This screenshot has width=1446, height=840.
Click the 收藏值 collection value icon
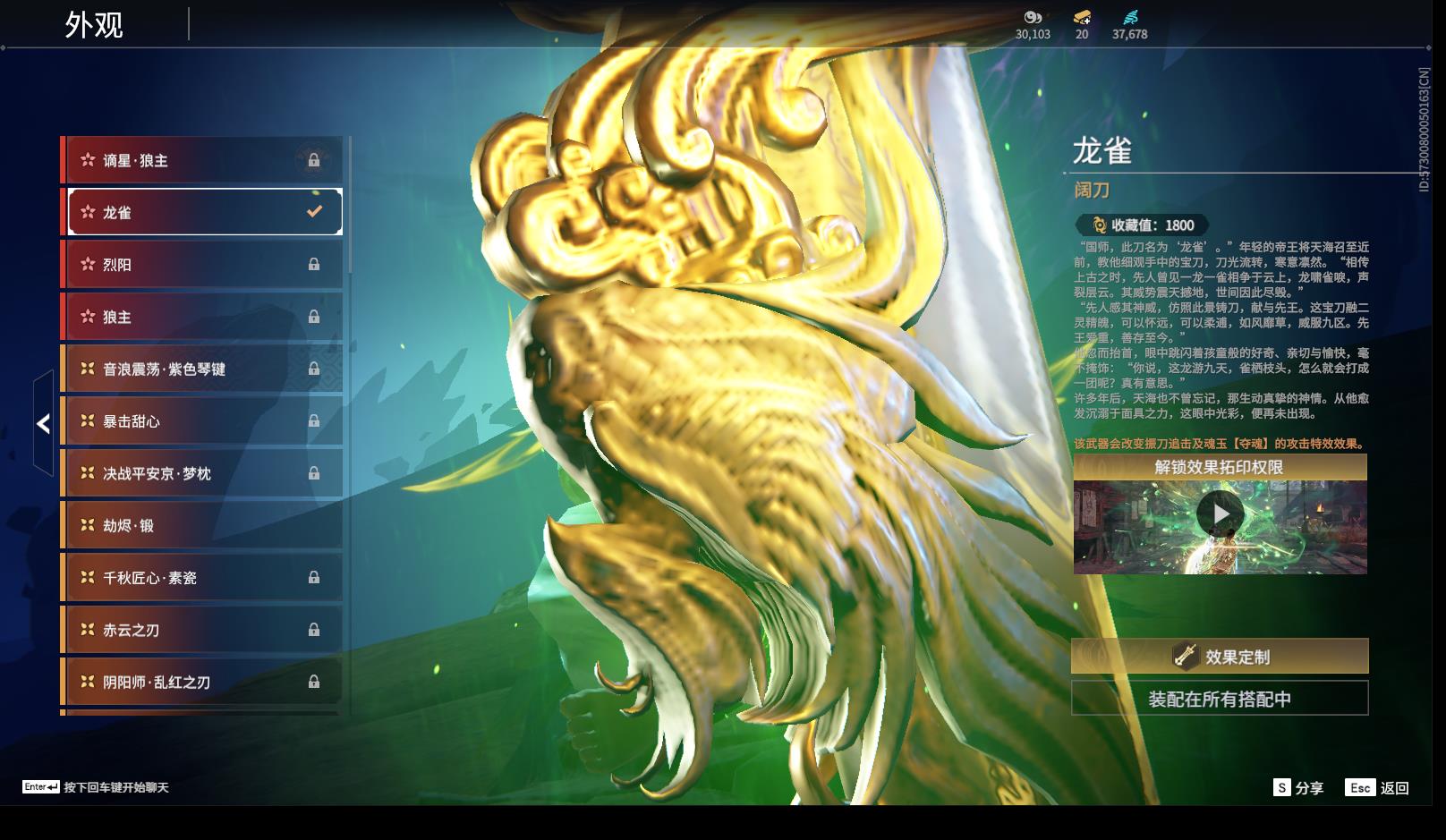point(1099,225)
